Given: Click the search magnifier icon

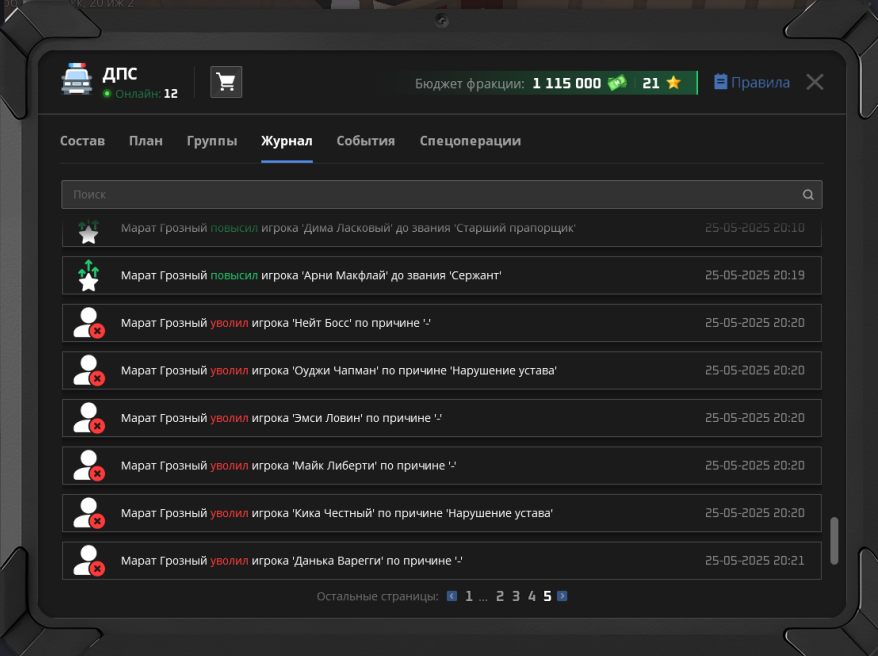Looking at the screenshot, I should pos(808,195).
